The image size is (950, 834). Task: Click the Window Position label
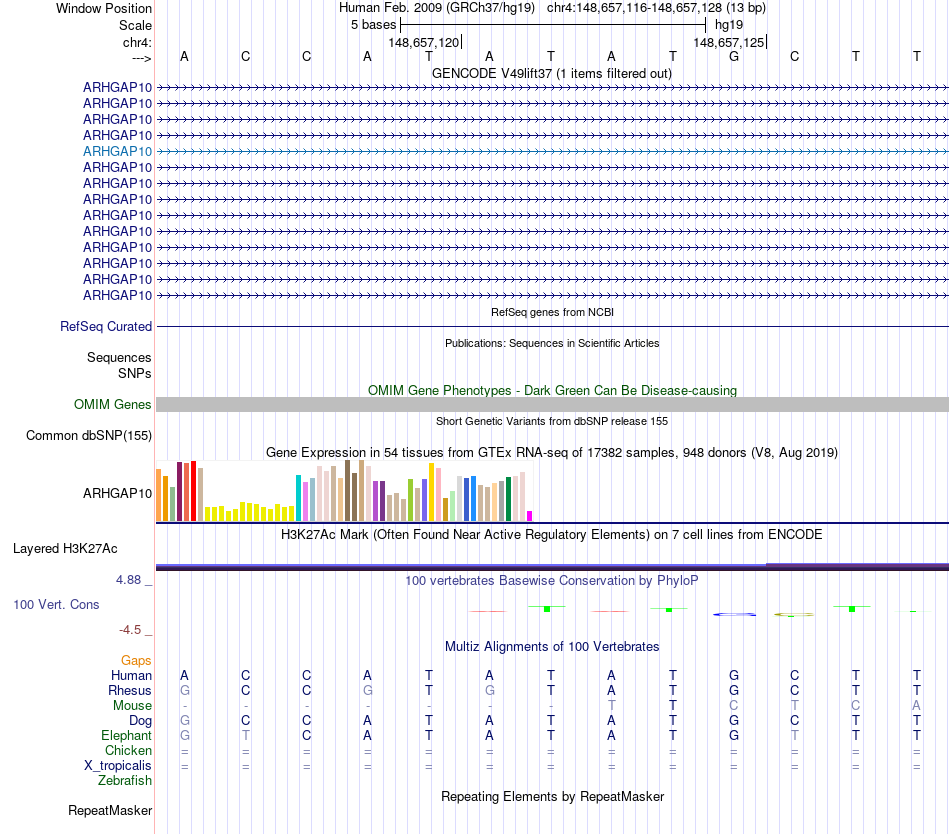pos(104,8)
